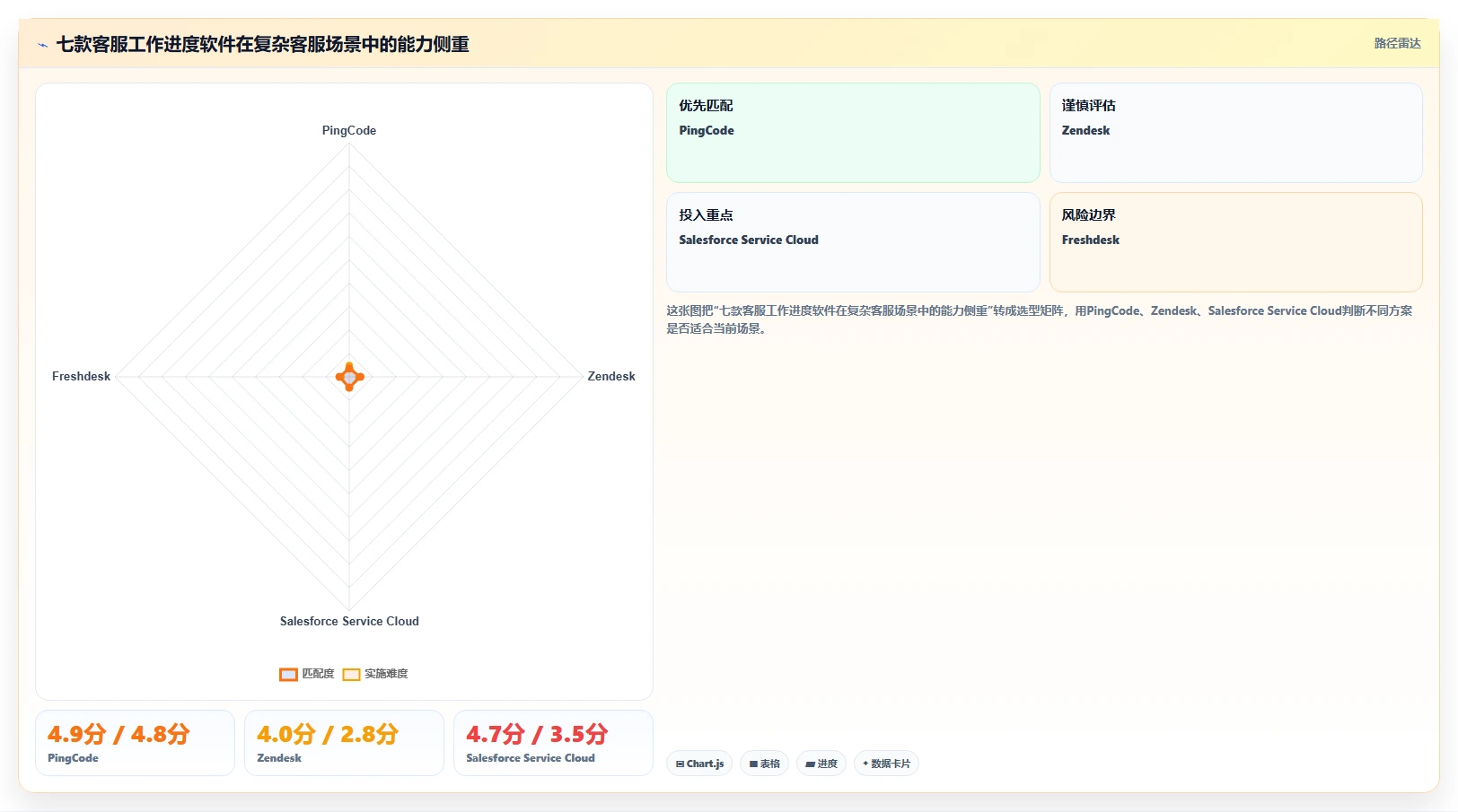Click the Chart.js tag
This screenshot has width=1458, height=812.
[x=699, y=764]
